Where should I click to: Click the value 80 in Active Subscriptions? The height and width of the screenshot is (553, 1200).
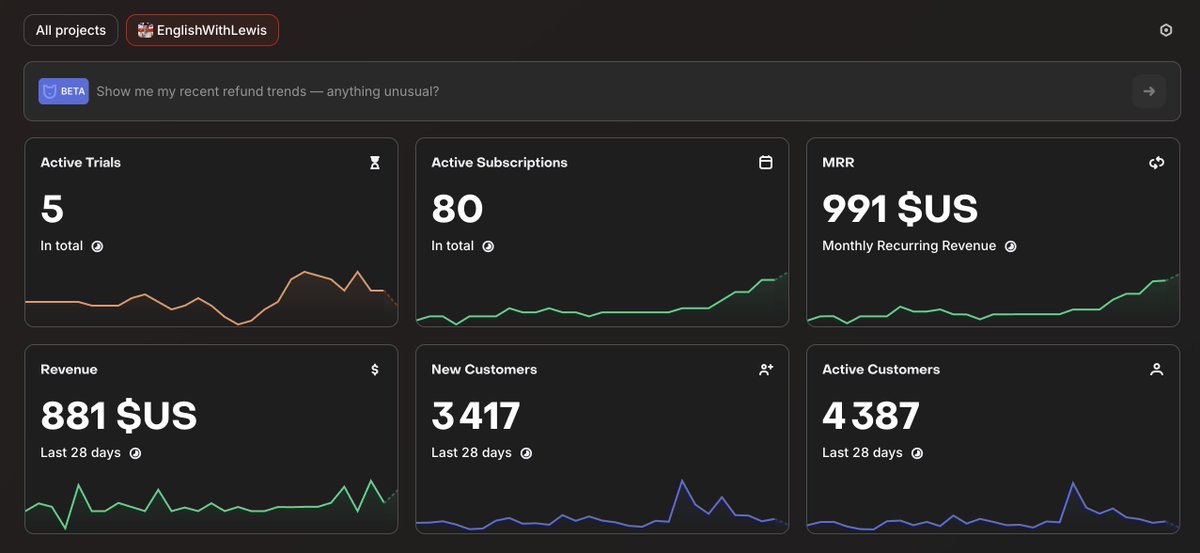tap(457, 209)
